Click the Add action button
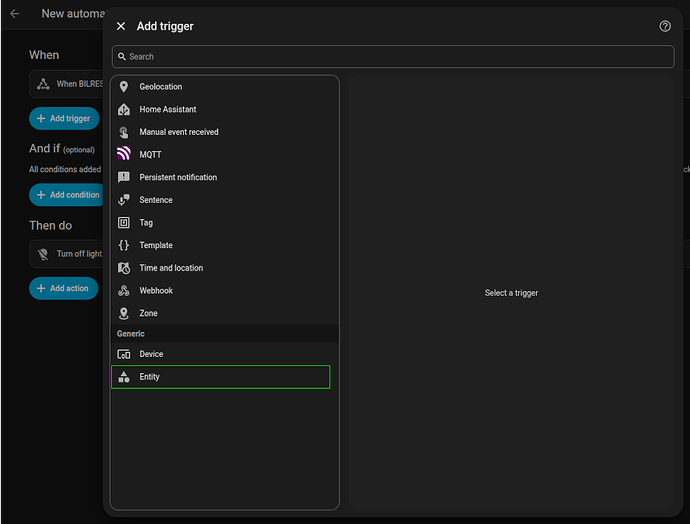Viewport: 690px width, 524px height. point(63,288)
